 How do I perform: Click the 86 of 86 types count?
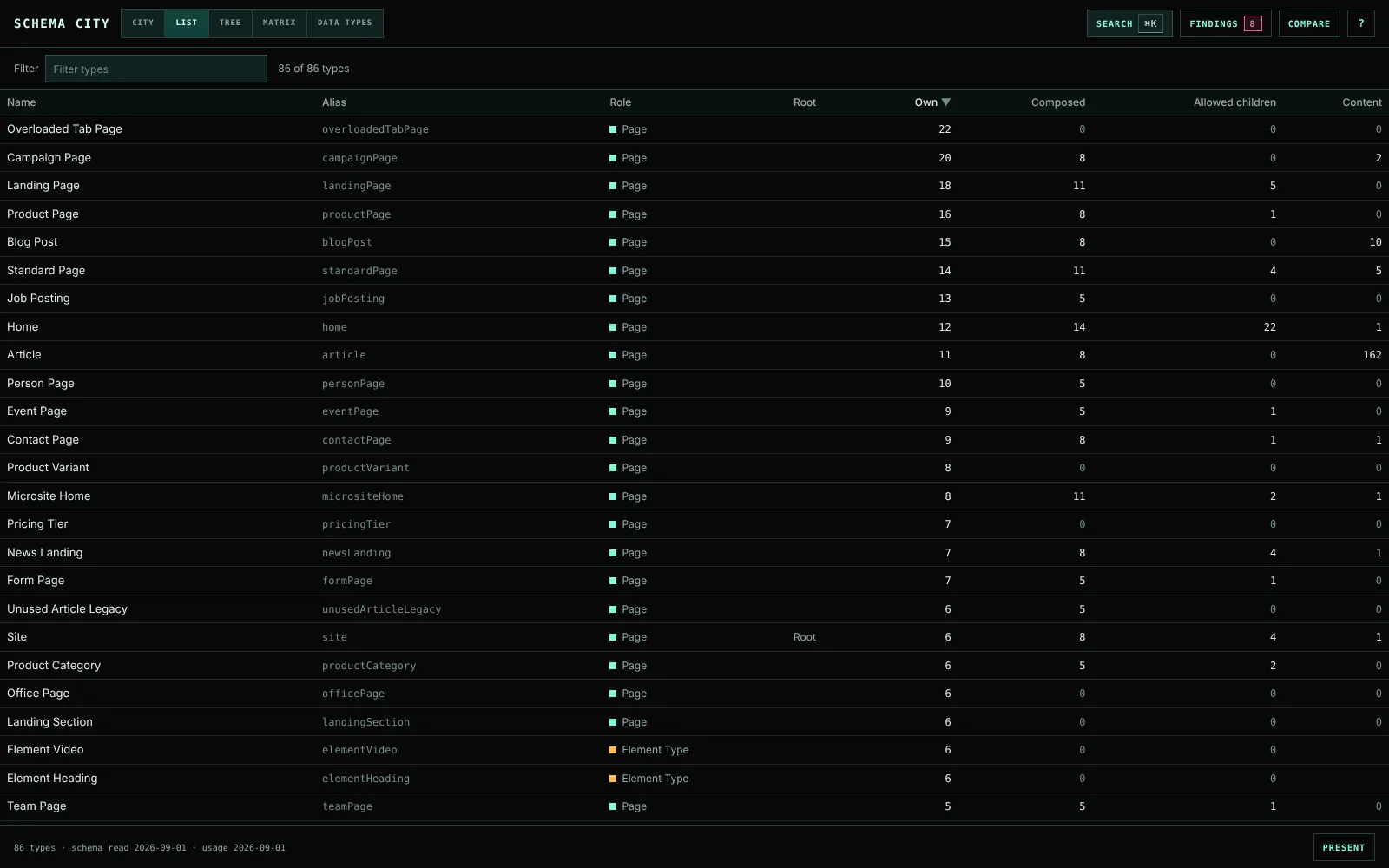pos(313,69)
